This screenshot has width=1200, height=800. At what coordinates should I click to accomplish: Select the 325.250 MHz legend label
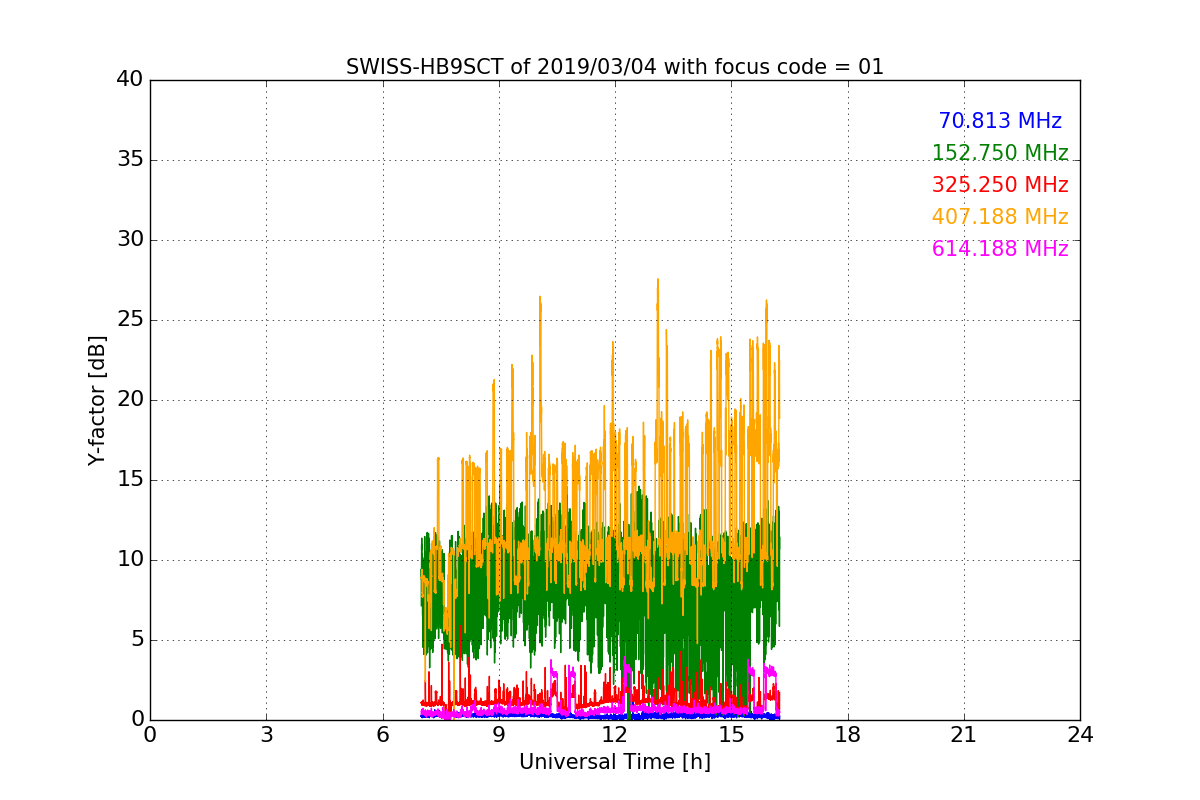point(1000,185)
